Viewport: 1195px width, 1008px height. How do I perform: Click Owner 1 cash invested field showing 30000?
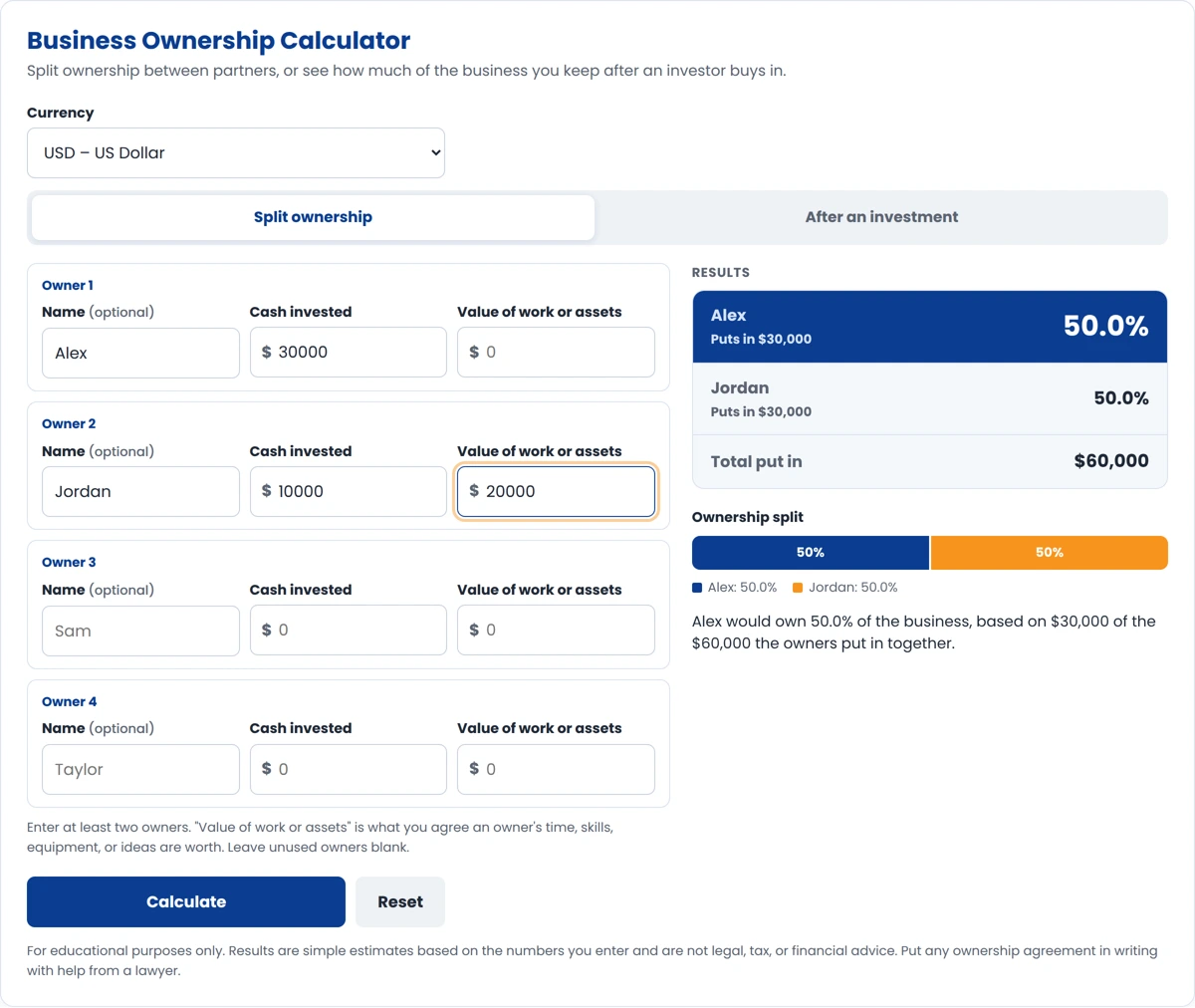(349, 352)
